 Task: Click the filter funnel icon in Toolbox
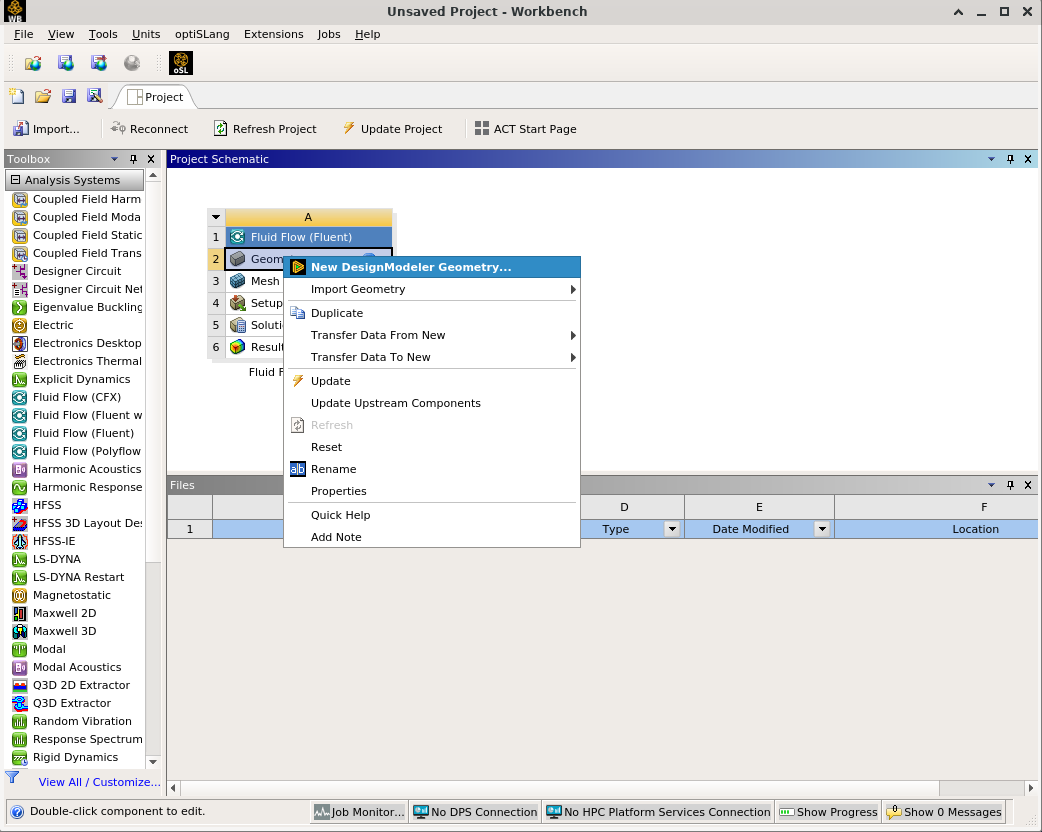(13, 777)
